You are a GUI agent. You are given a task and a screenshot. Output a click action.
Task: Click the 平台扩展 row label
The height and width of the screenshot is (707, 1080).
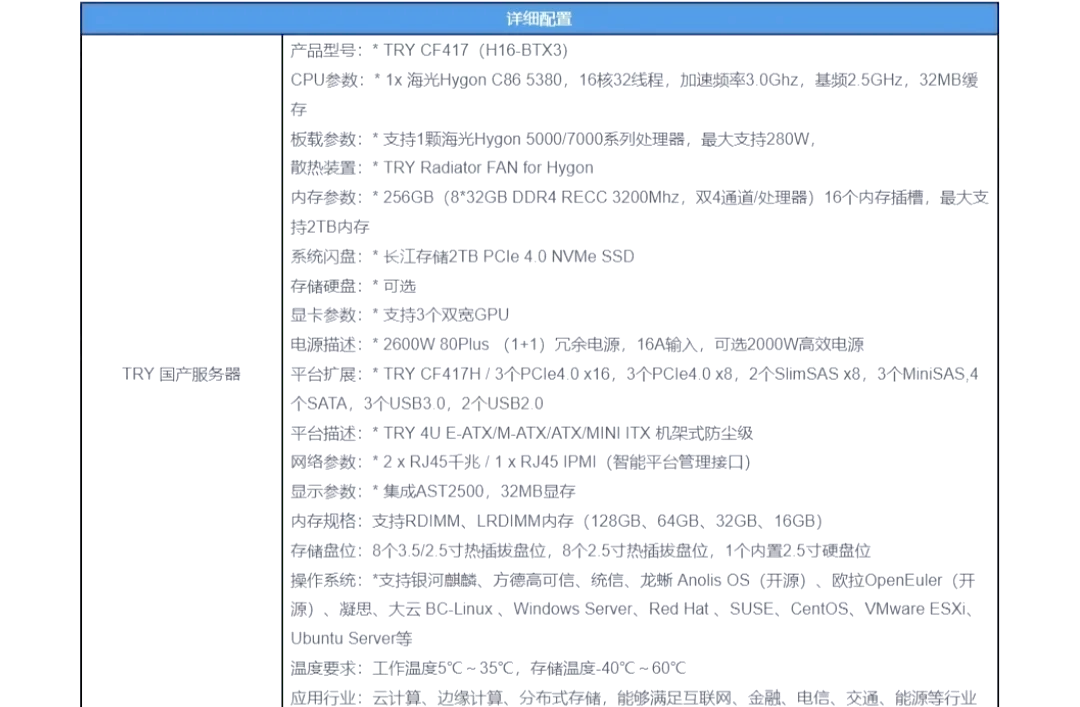317,373
